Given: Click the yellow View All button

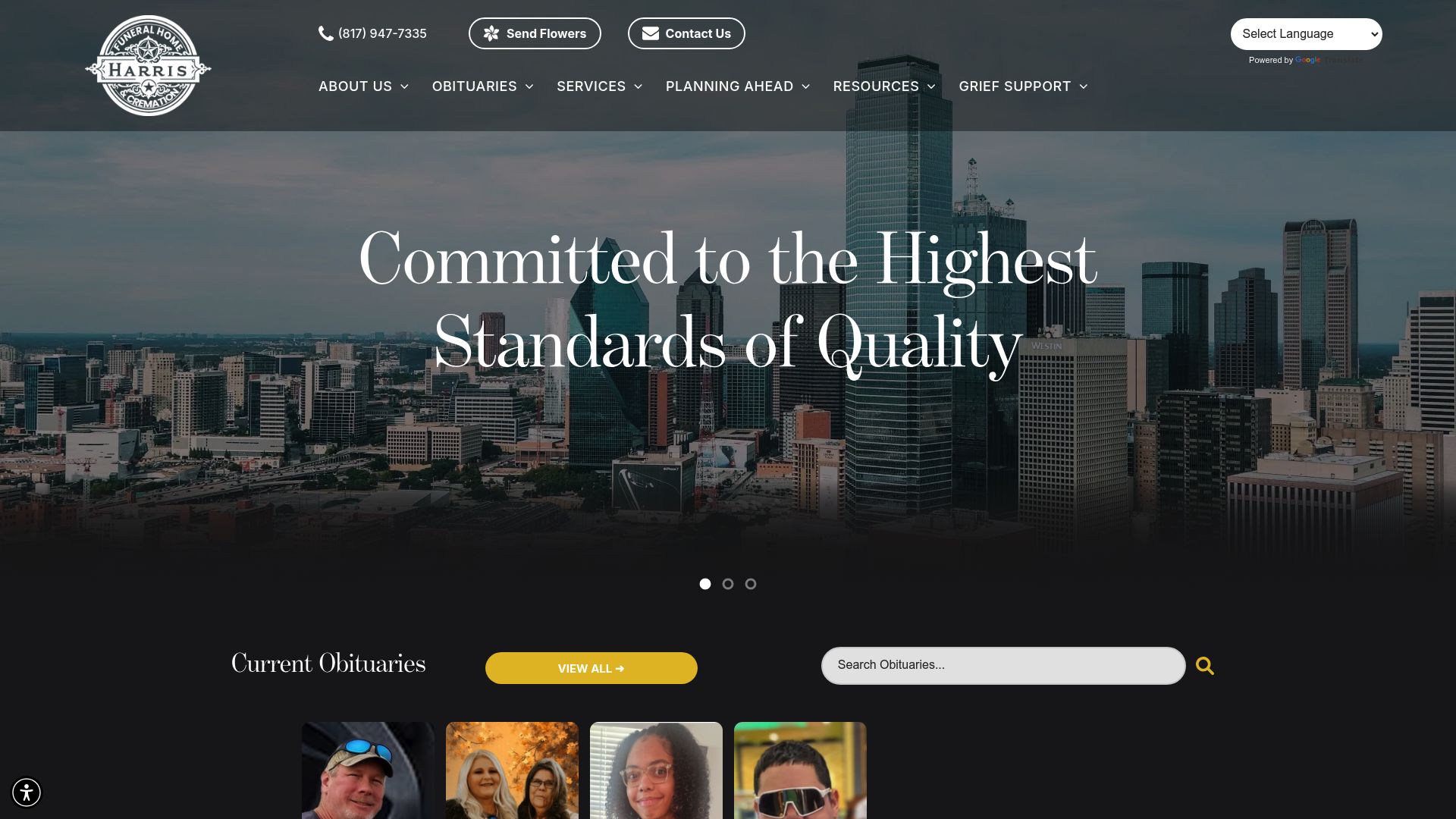Looking at the screenshot, I should pos(591,668).
